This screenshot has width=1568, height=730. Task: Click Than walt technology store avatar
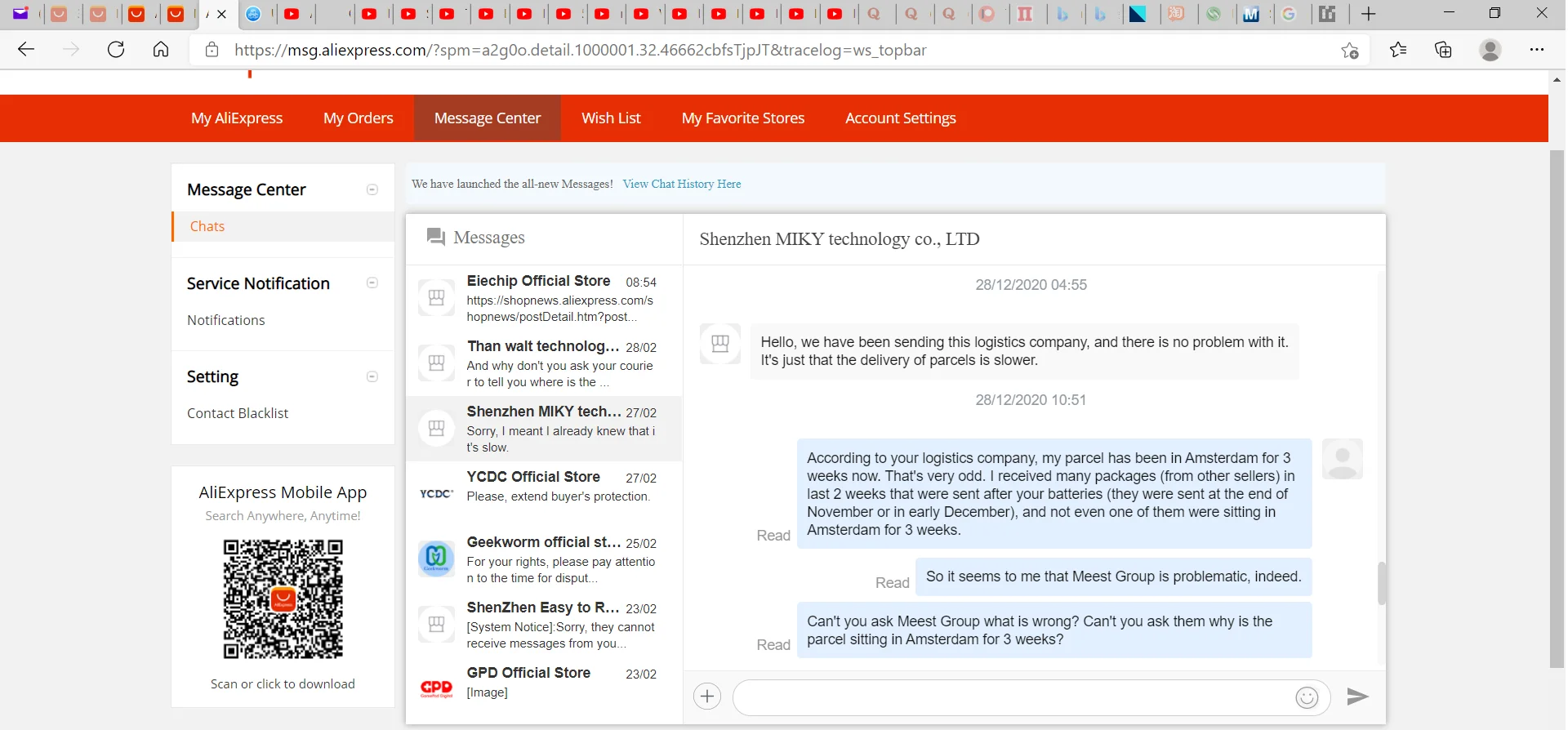436,363
